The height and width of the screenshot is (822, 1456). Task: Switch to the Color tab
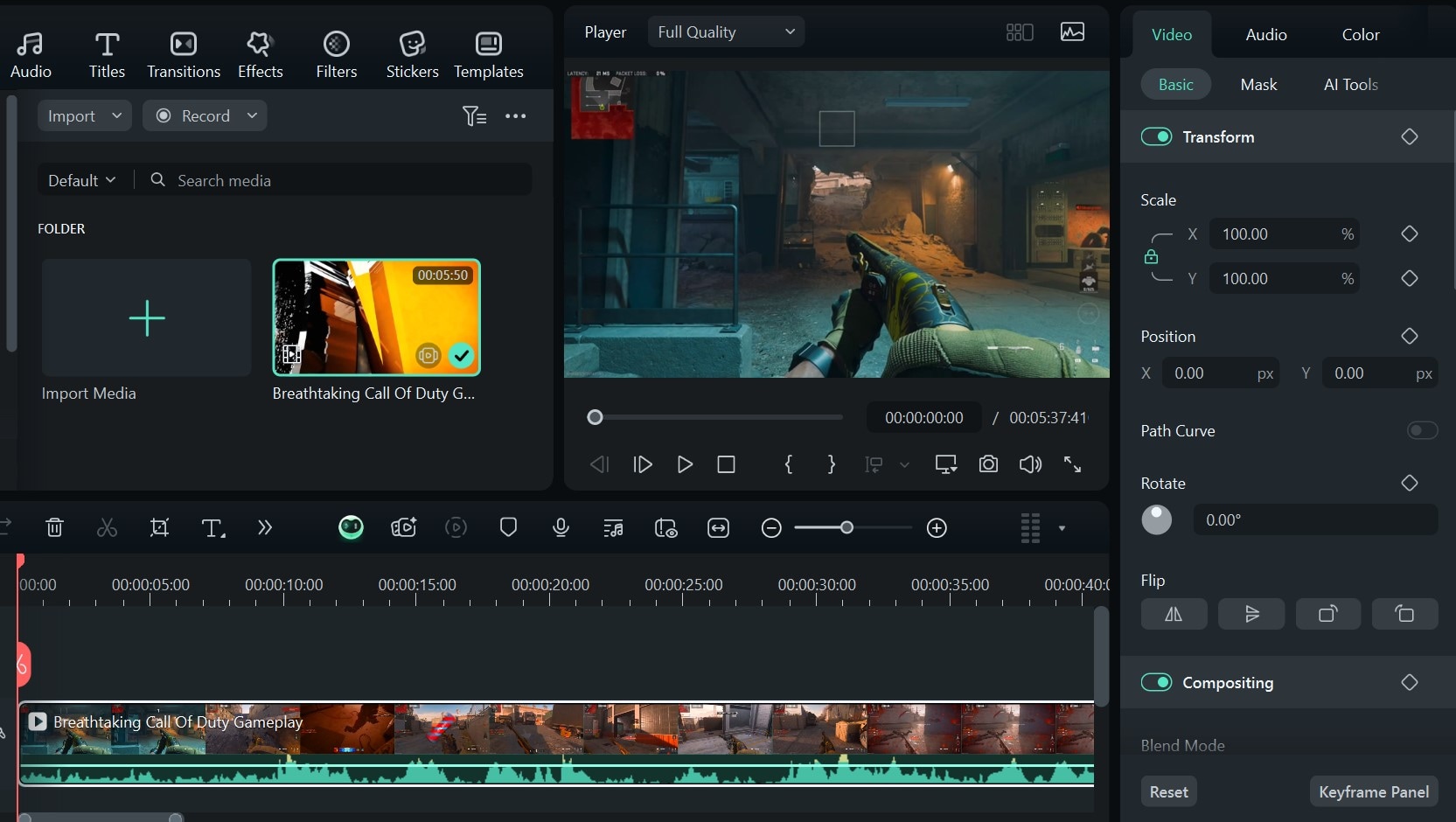tap(1360, 34)
